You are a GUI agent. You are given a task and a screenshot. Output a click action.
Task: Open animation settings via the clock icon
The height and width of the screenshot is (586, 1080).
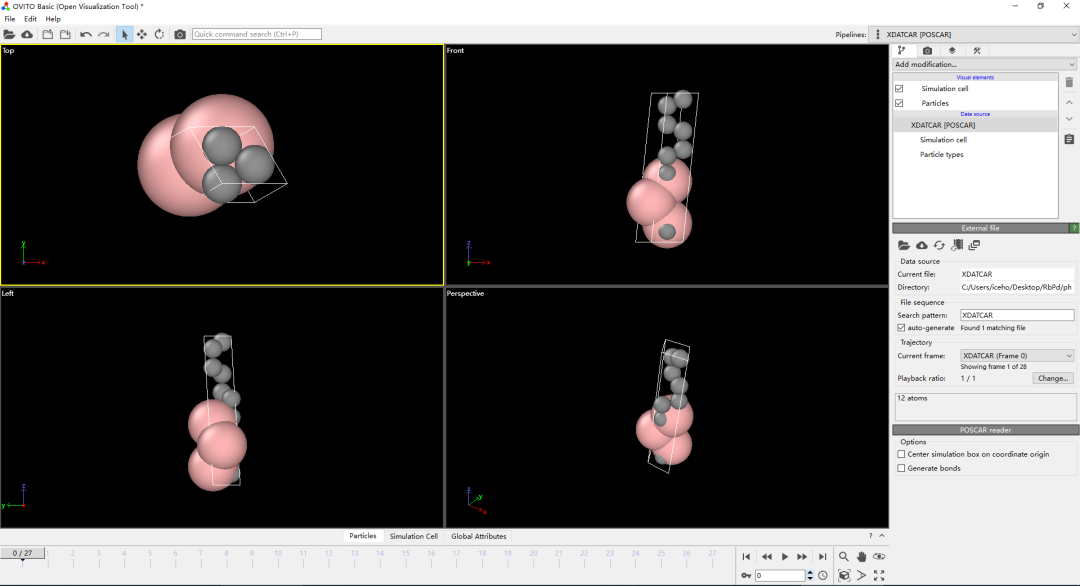823,576
